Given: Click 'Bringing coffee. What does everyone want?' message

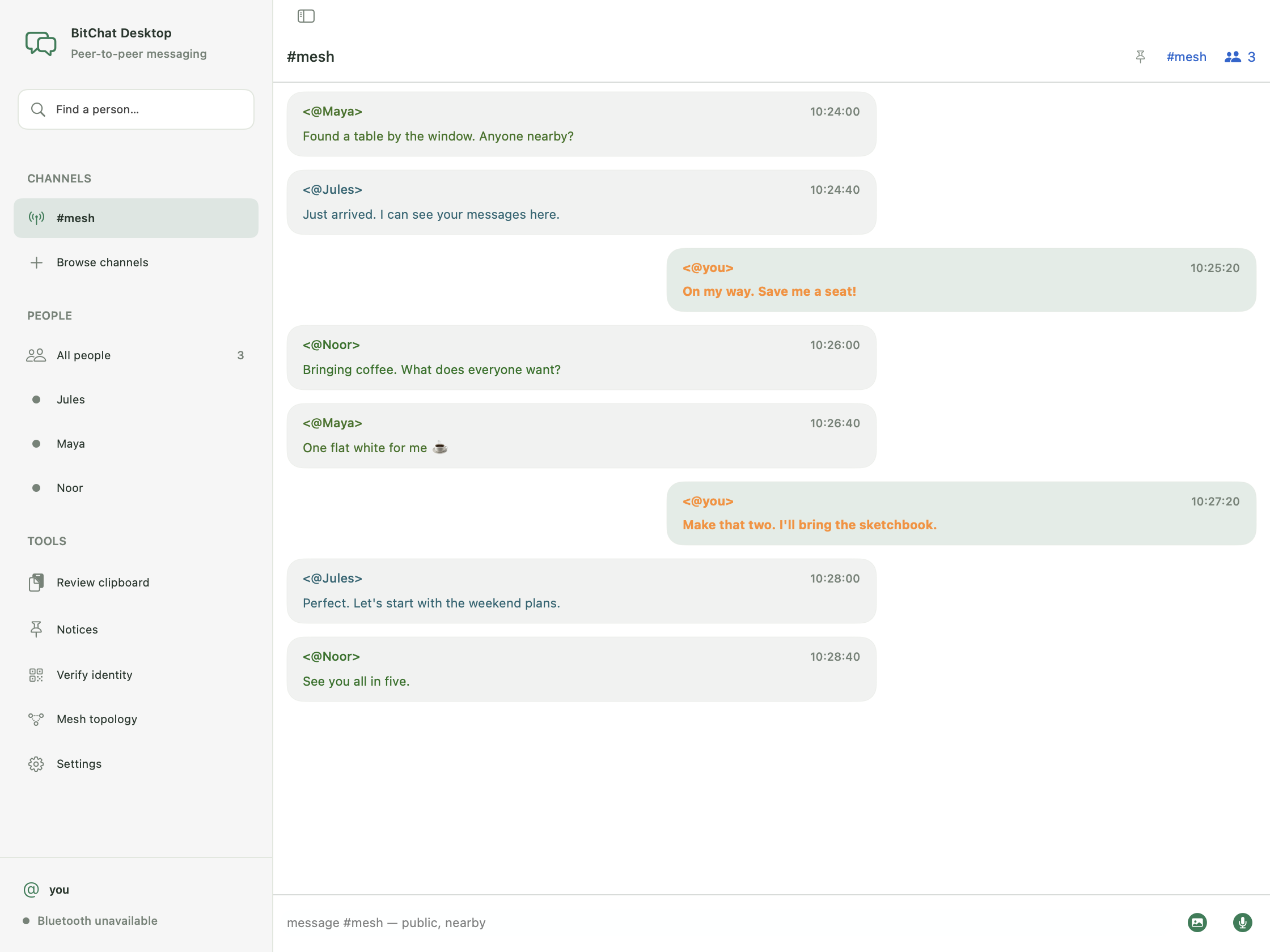Looking at the screenshot, I should coord(432,369).
